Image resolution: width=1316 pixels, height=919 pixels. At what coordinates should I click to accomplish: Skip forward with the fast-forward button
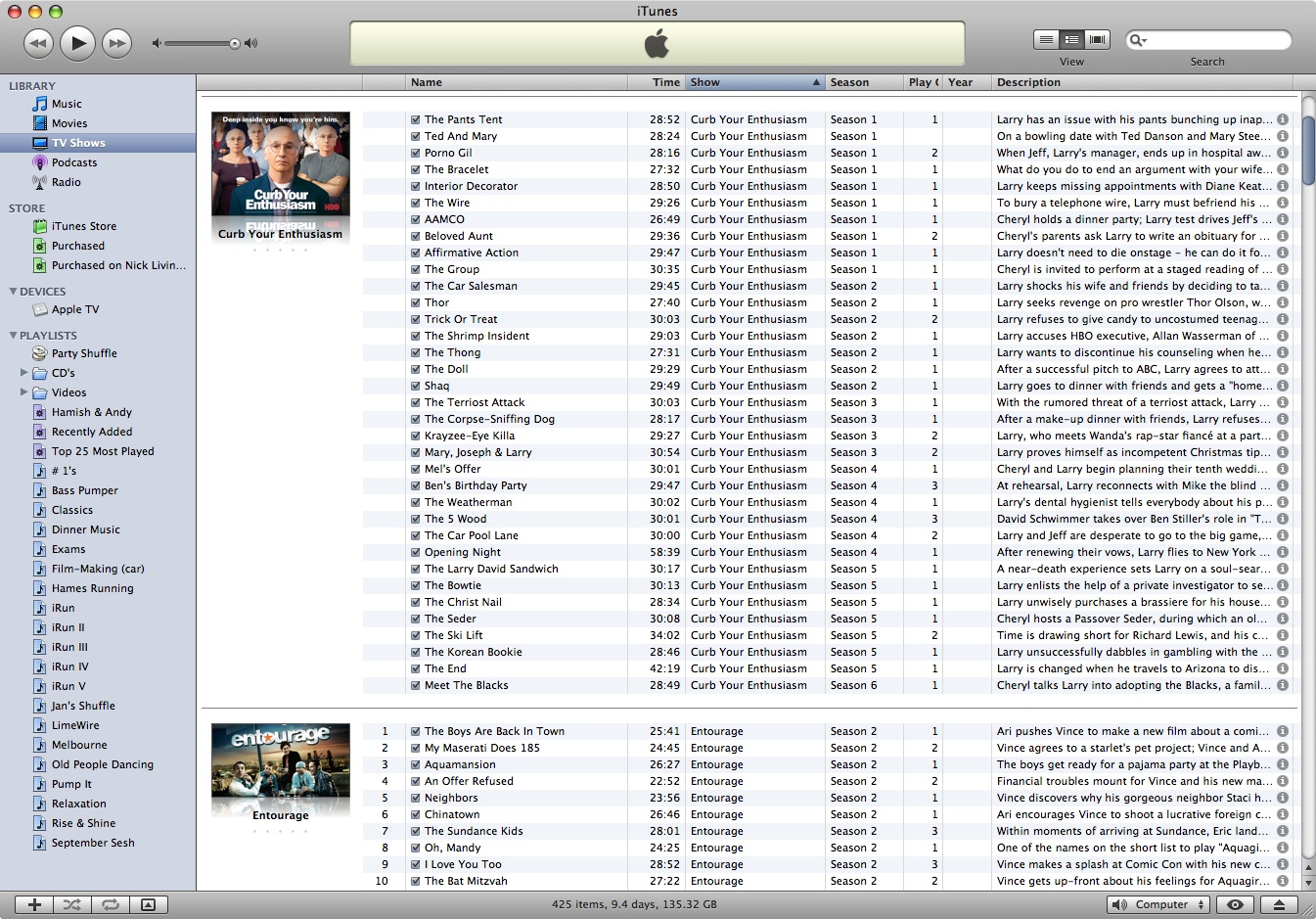(x=116, y=43)
